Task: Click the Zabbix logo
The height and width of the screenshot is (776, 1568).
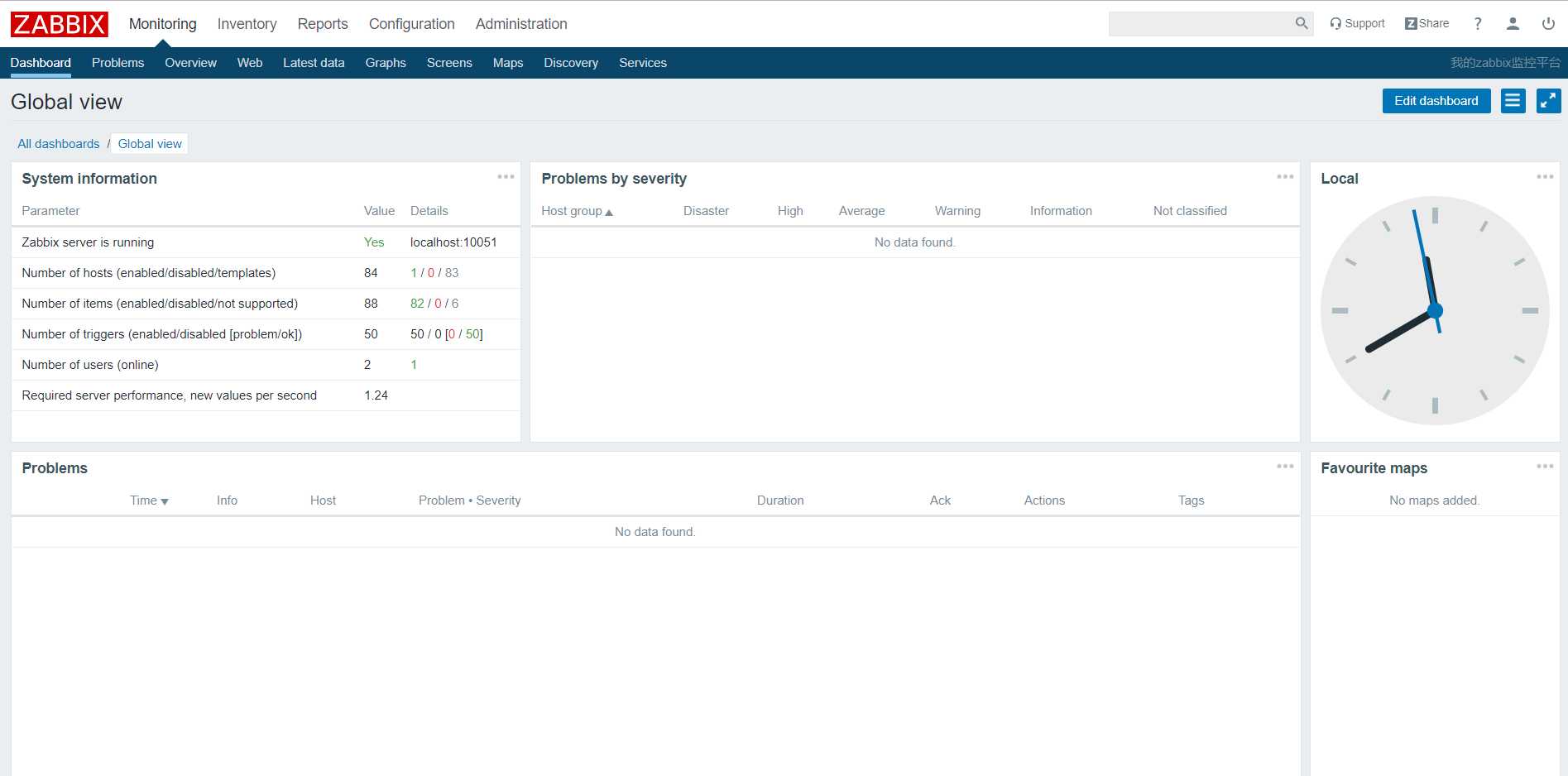Action: coord(60,24)
